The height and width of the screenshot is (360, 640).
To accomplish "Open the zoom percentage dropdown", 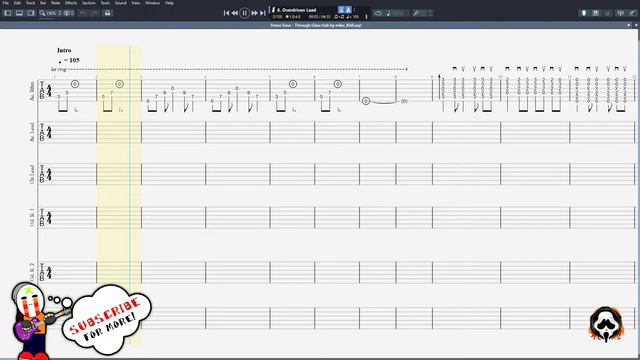I will tap(53, 13).
